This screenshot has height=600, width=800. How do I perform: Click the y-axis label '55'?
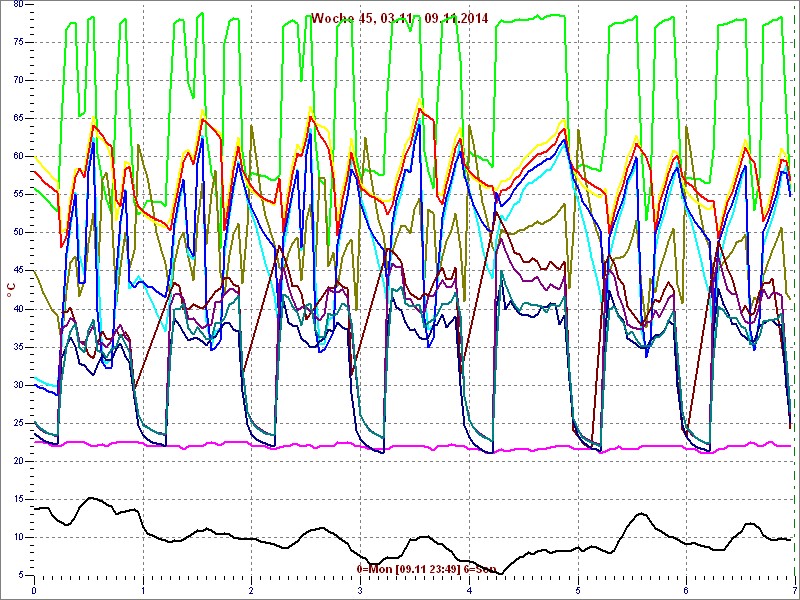coord(17,194)
